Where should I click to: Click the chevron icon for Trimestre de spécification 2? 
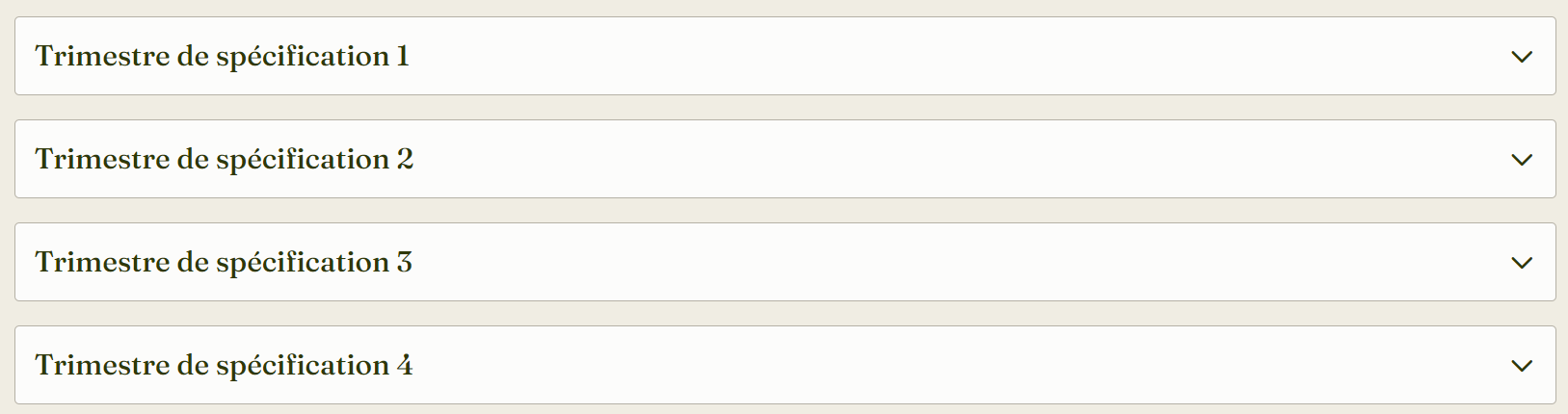click(x=1522, y=160)
